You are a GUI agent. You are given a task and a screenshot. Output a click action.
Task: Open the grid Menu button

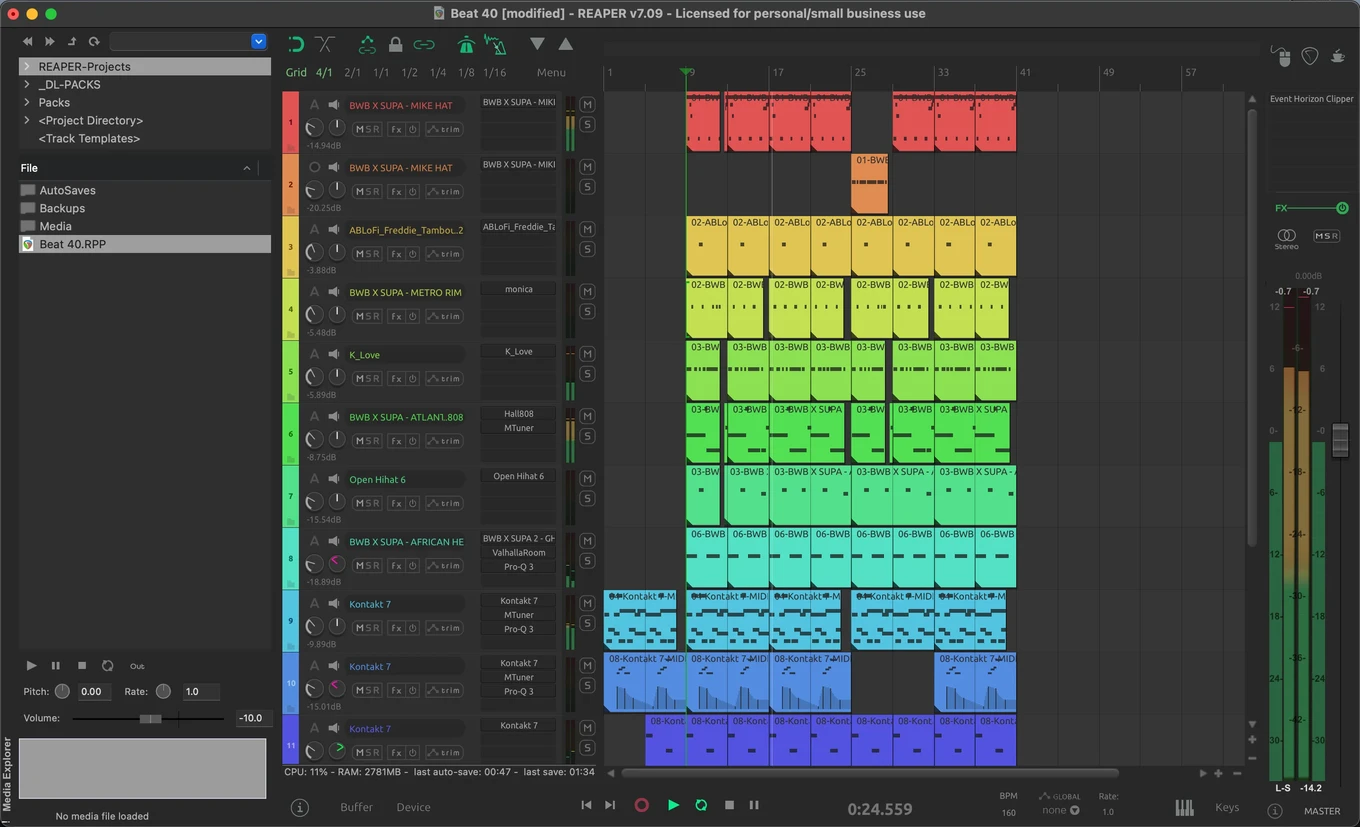coord(551,73)
